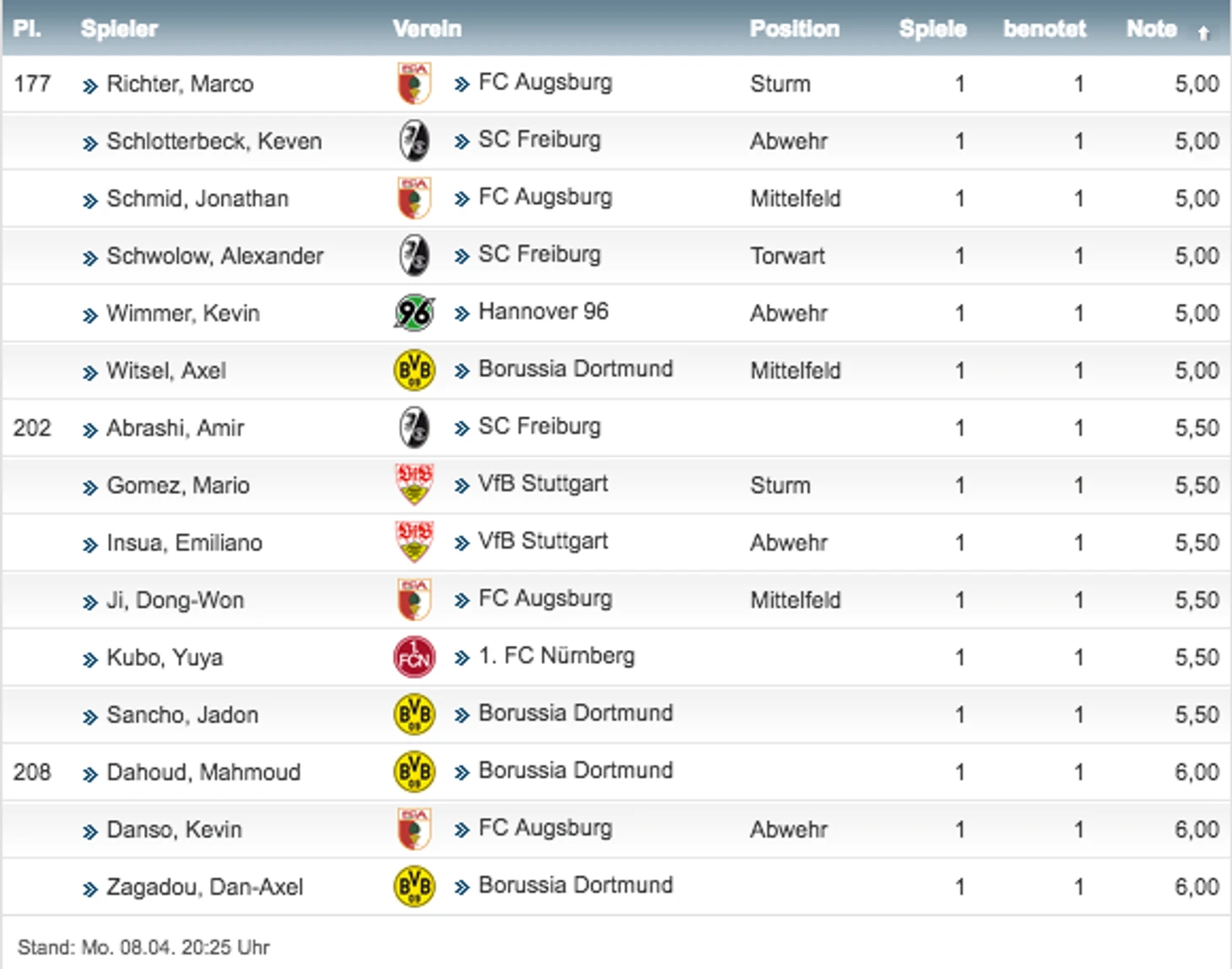This screenshot has width=1232, height=969.
Task: Click VfB Stuttgart crest in Mario Gomez's row
Action: (414, 484)
